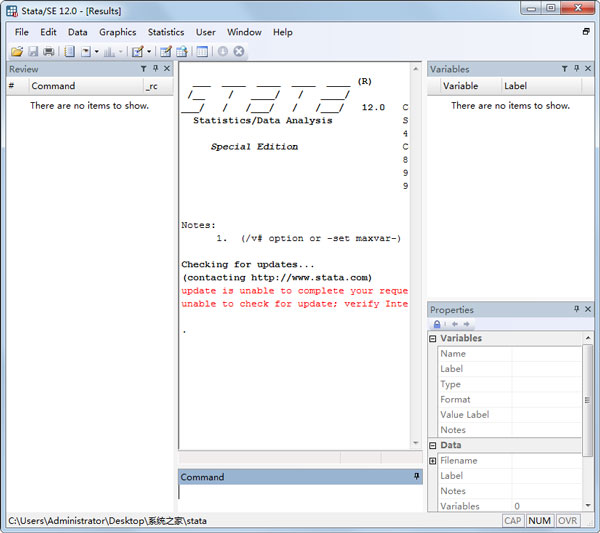Open the Statistics menu
The image size is (600, 533).
[166, 32]
